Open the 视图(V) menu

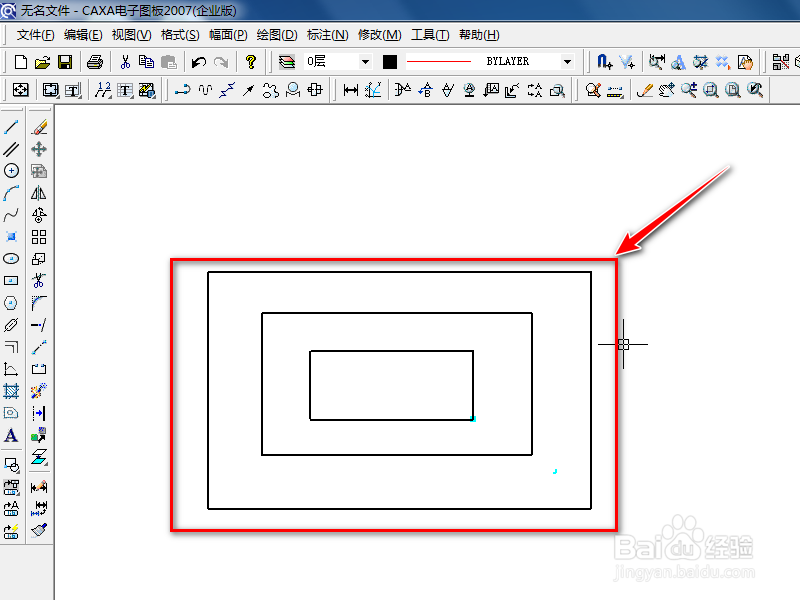pyautogui.click(x=132, y=35)
